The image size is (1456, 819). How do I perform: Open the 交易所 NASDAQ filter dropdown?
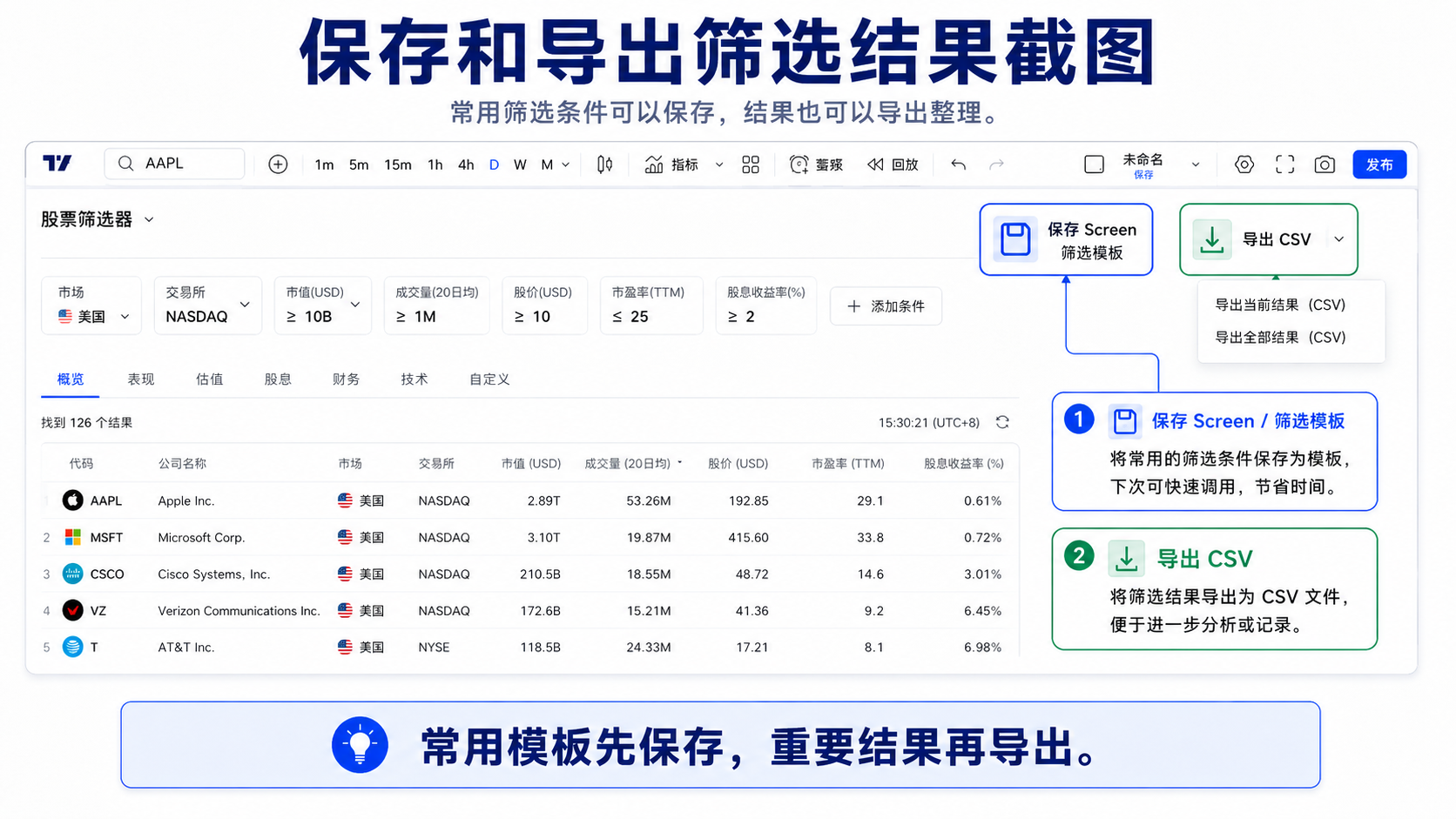(208, 305)
